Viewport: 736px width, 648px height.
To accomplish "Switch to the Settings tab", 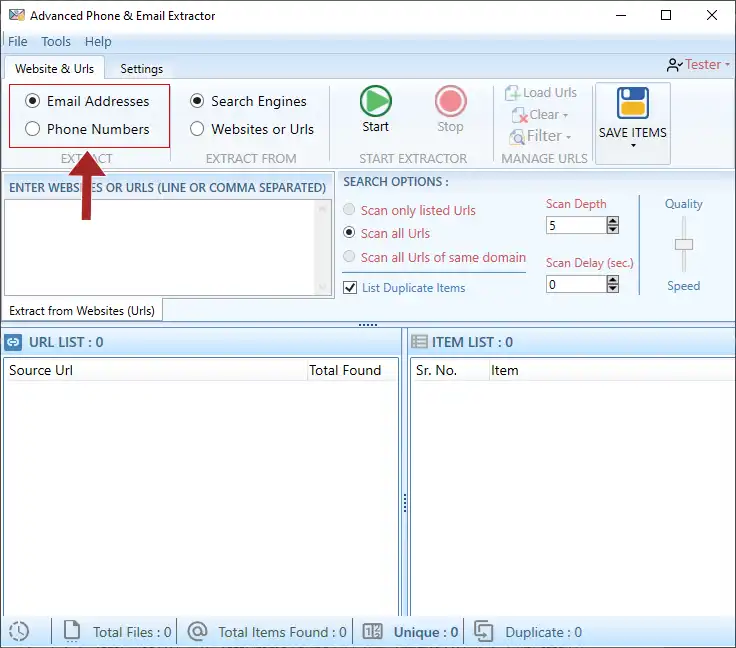I will [142, 69].
